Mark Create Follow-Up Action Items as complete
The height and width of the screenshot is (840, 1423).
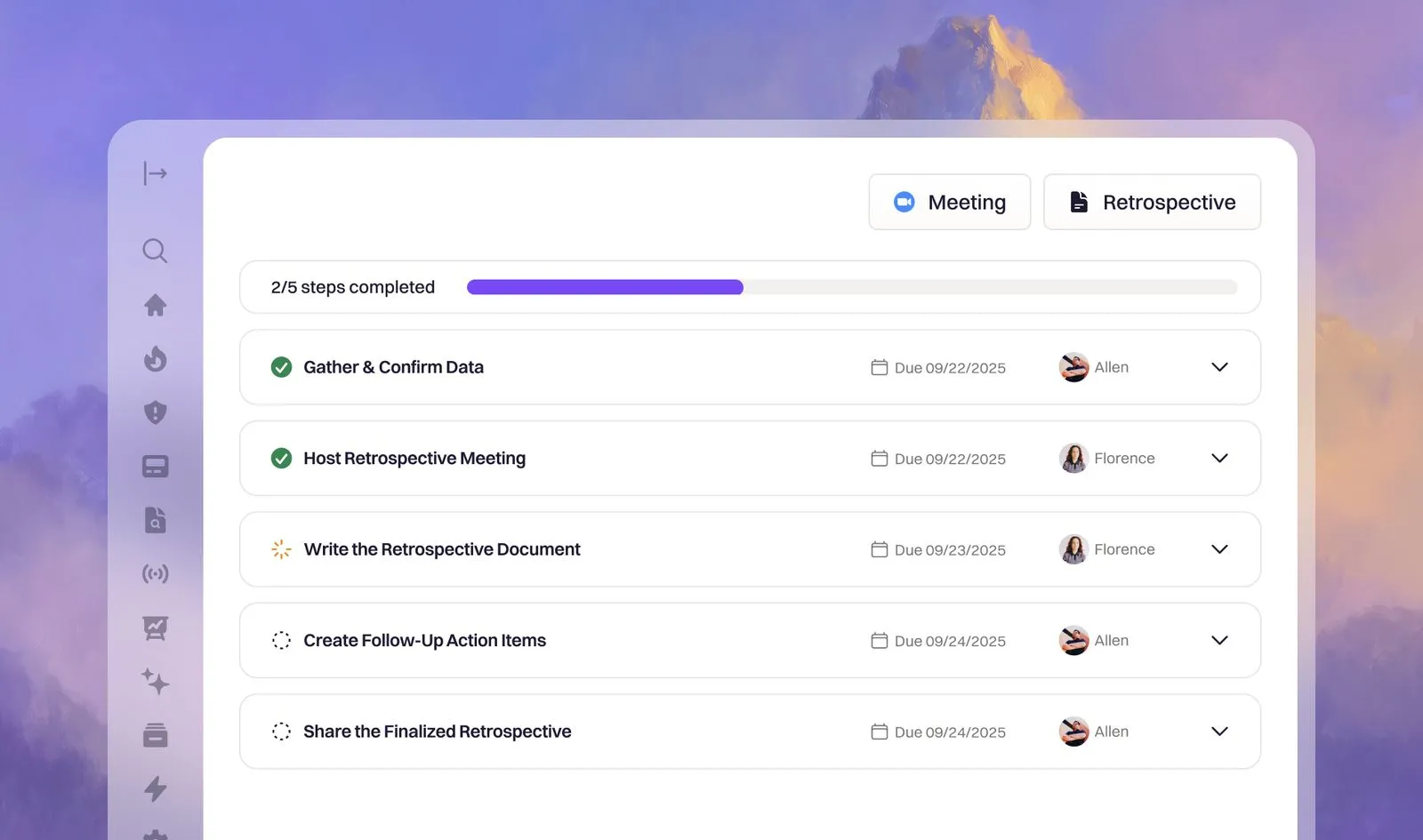[281, 640]
